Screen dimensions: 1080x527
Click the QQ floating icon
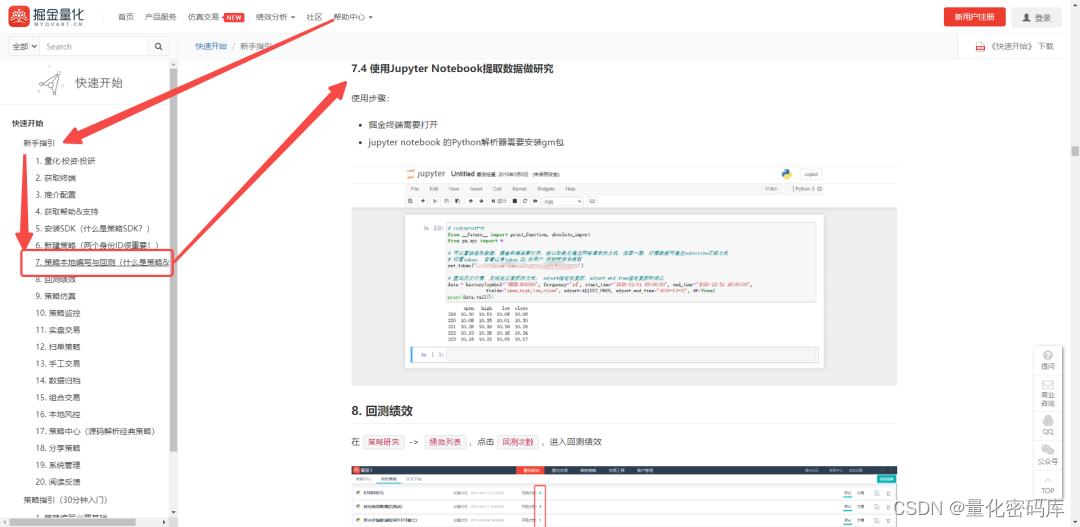click(1048, 424)
